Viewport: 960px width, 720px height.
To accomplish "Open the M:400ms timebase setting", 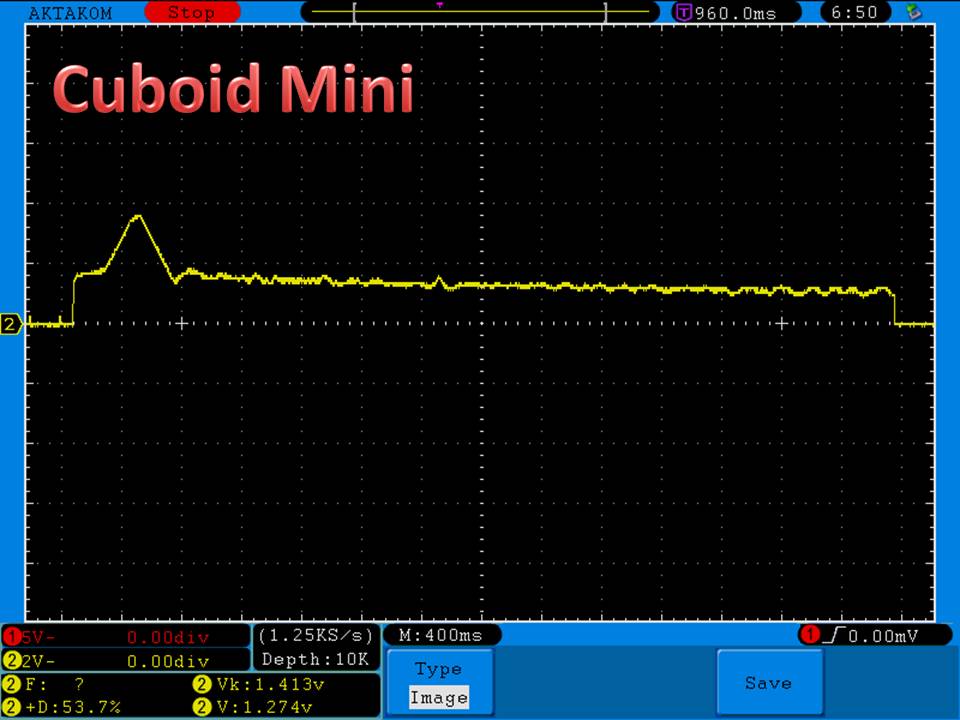I will coord(440,635).
